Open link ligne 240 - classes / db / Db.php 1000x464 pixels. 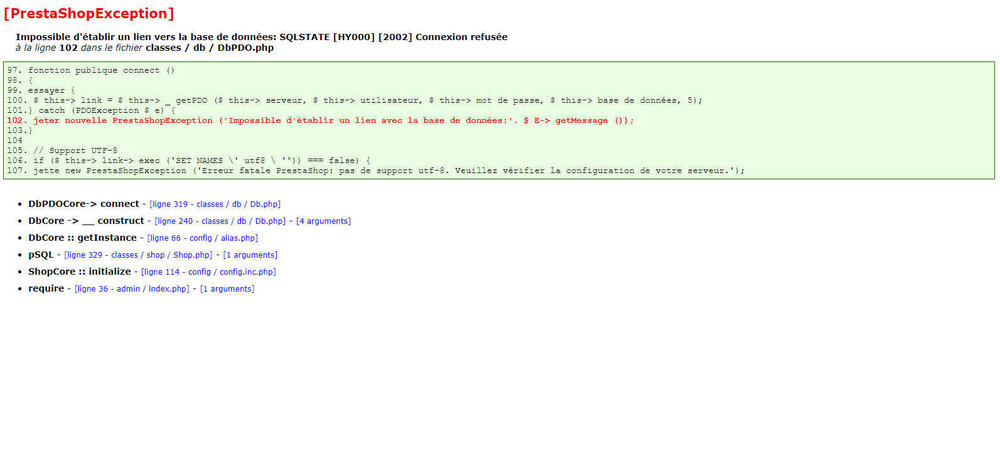(220, 221)
